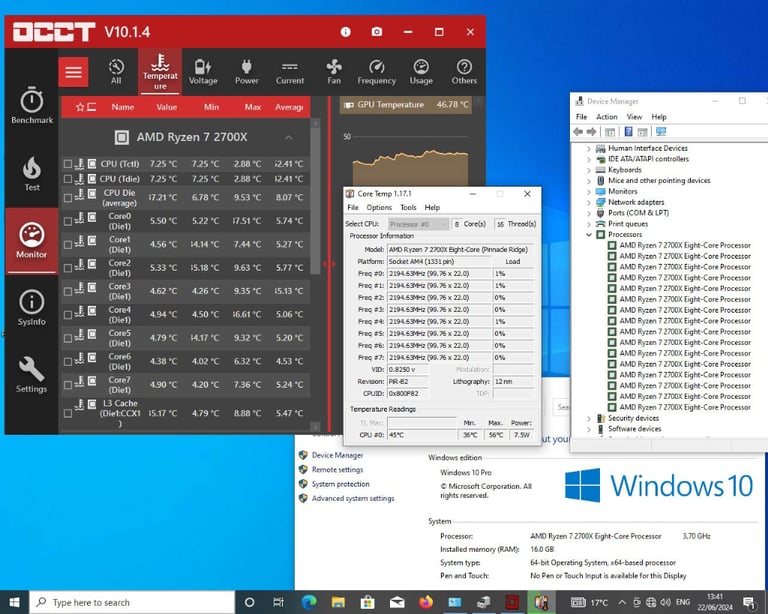Open the Usage sensors view
Screen dimensions: 768x614
[421, 71]
